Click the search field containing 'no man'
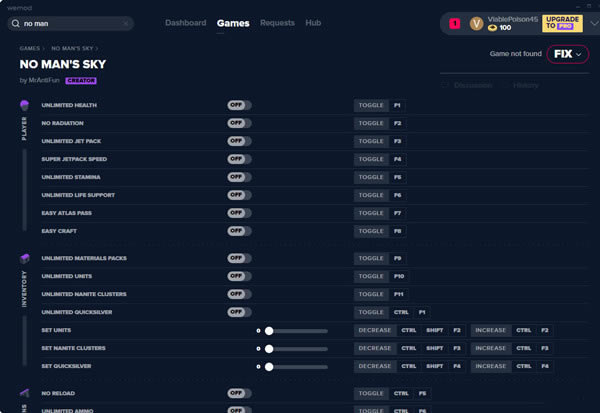This screenshot has width=600, height=413. point(70,23)
